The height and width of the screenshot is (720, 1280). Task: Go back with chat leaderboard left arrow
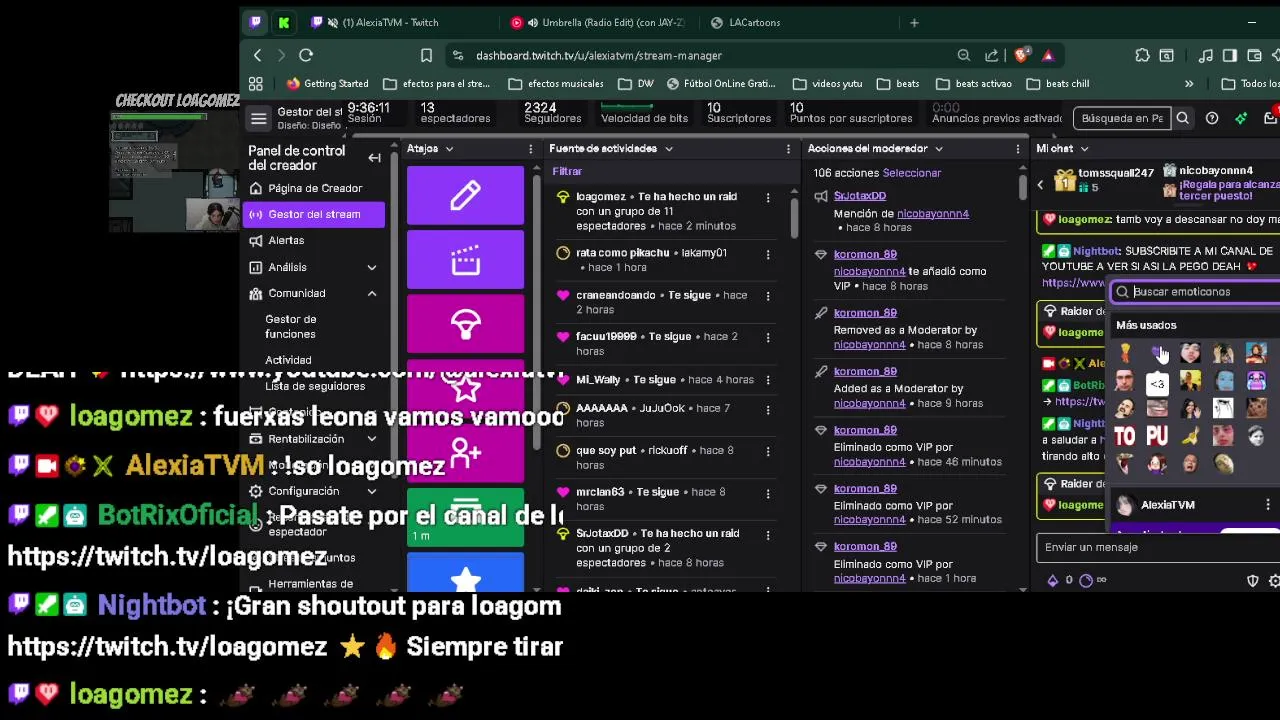tap(1040, 185)
